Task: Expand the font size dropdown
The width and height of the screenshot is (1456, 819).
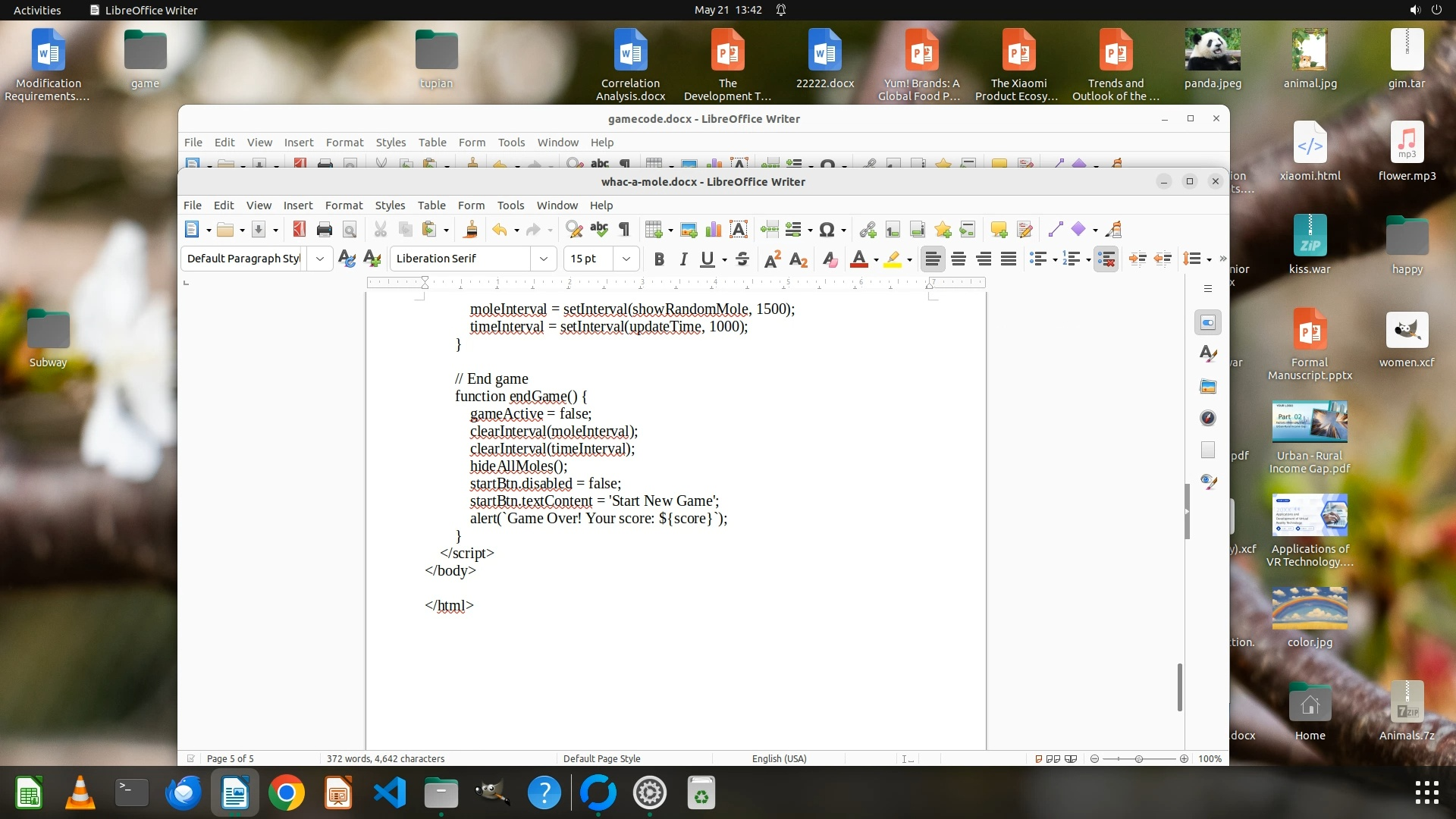Action: [x=626, y=259]
